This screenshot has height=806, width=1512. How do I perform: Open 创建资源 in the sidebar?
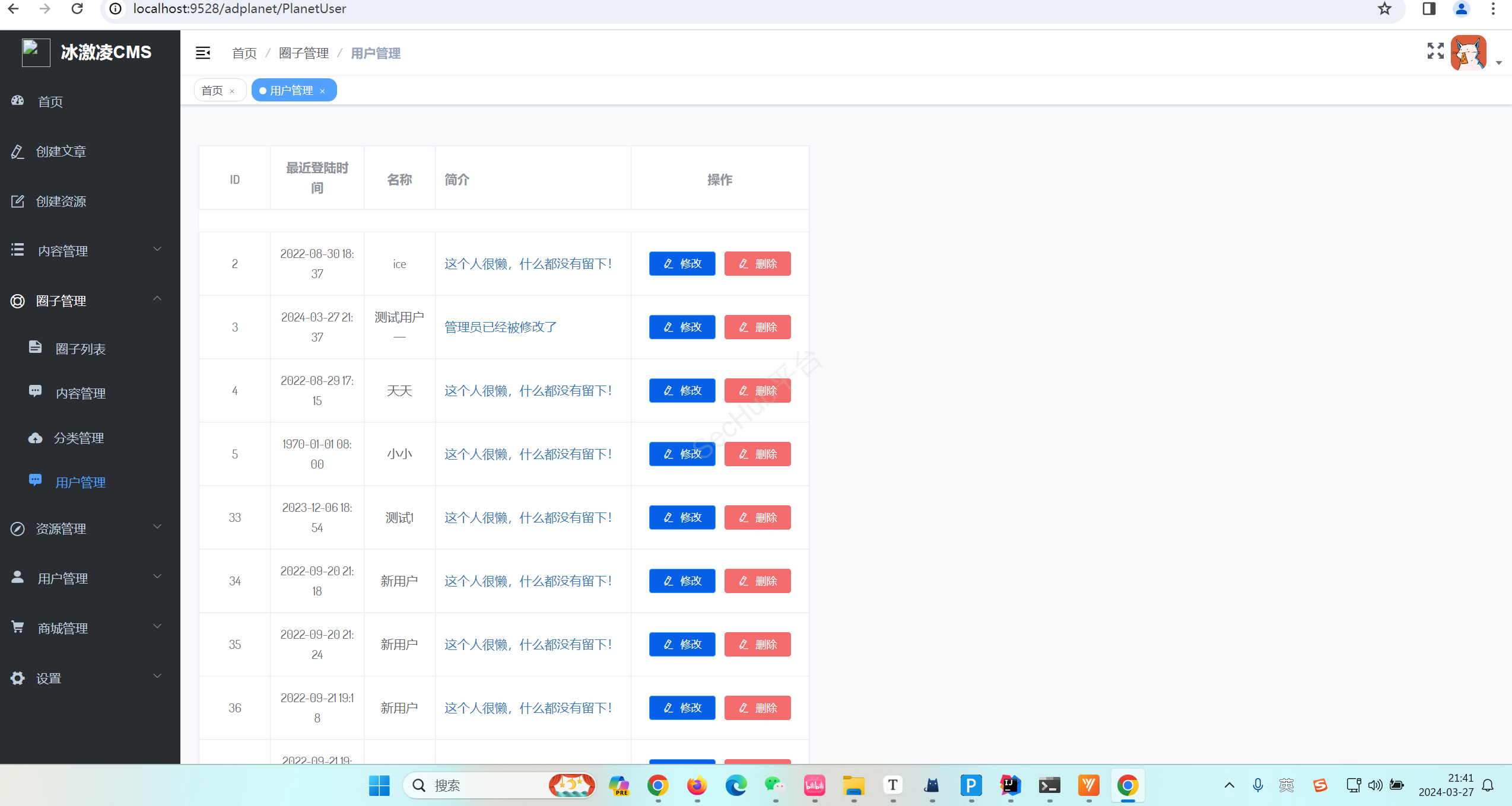click(x=61, y=201)
